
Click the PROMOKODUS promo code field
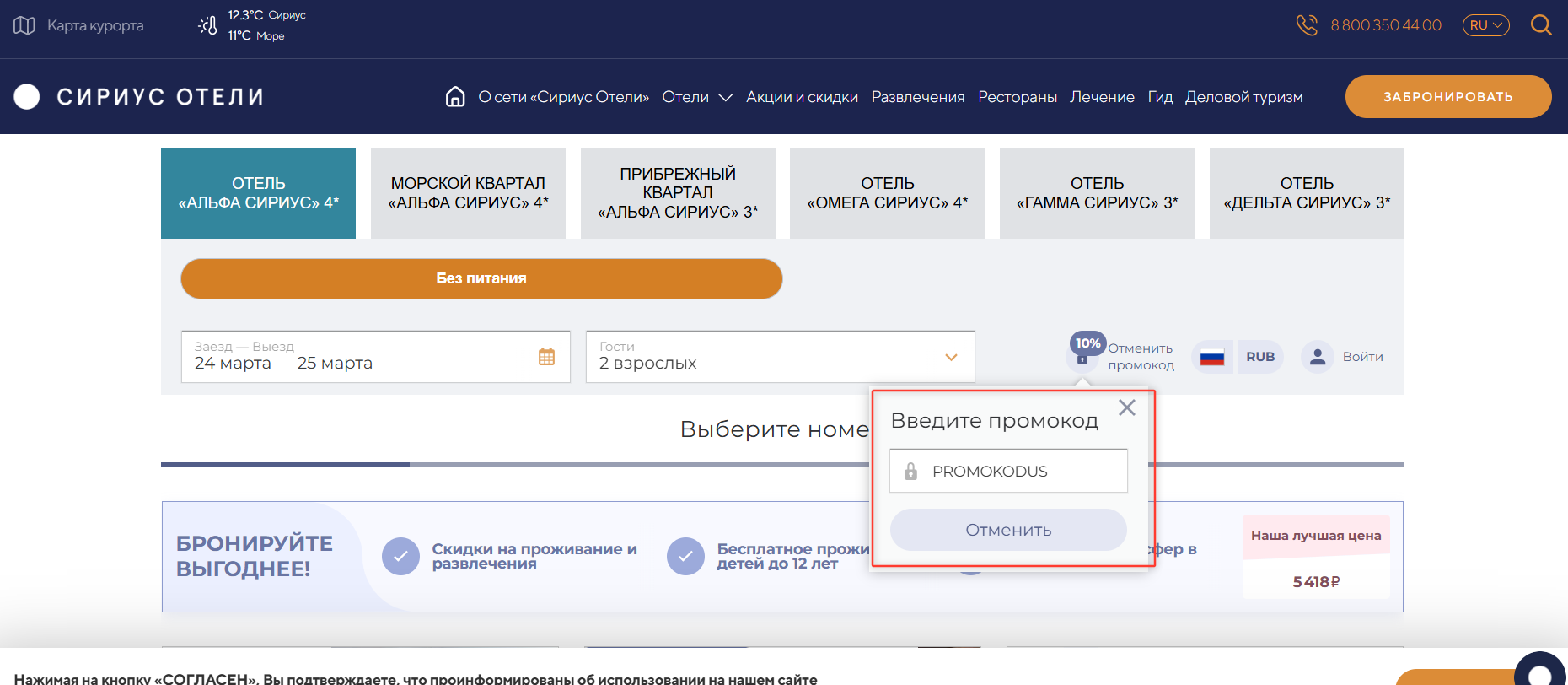(x=1008, y=471)
